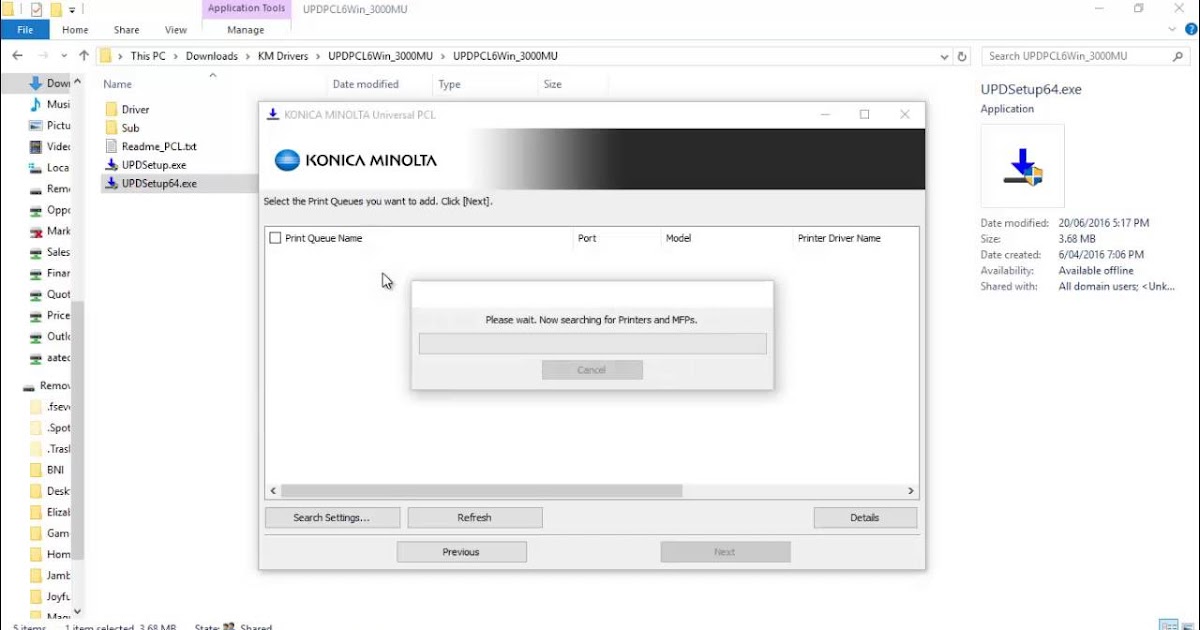This screenshot has height=630, width=1200.
Task: Open the aatec network drive
Action: pos(49,357)
